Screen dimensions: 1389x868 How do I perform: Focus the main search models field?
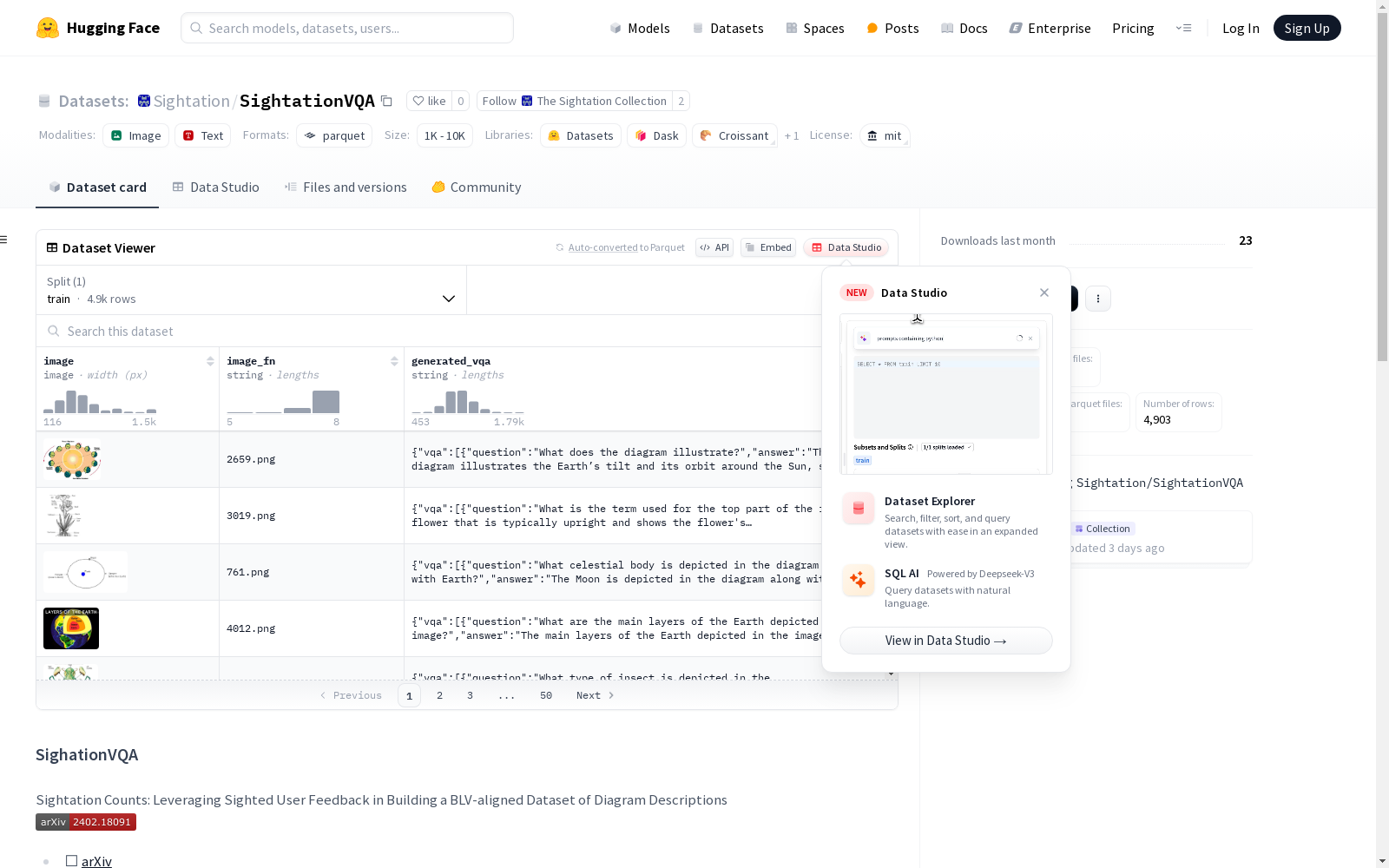347,28
